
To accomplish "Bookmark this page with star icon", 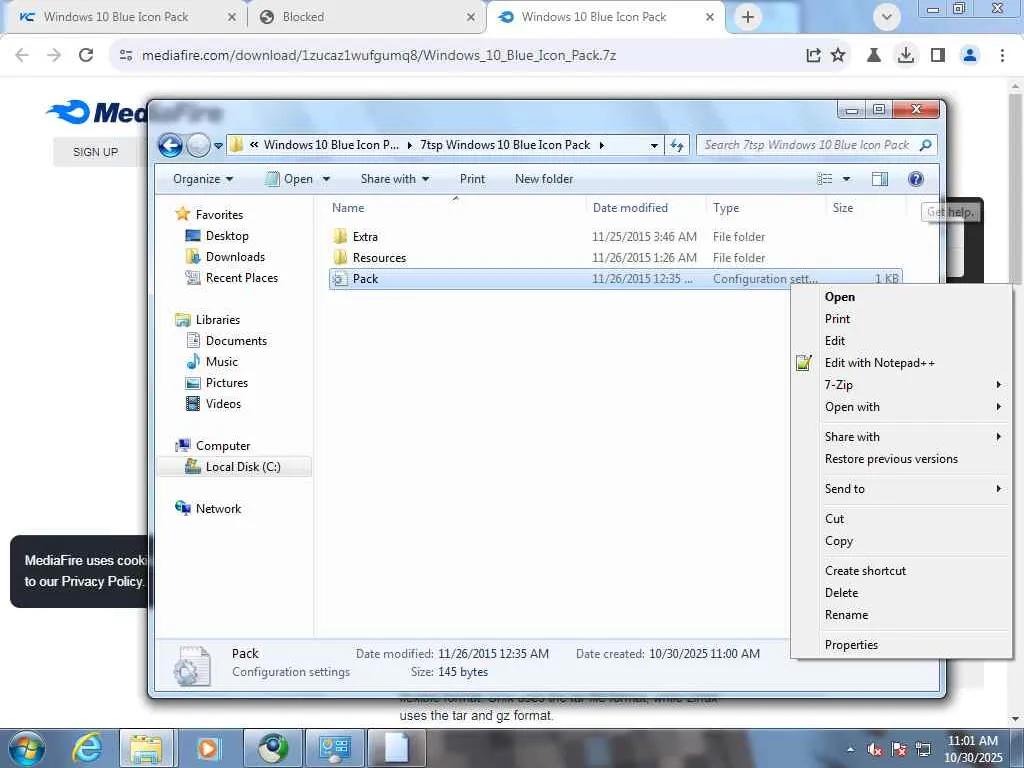I will coord(838,56).
